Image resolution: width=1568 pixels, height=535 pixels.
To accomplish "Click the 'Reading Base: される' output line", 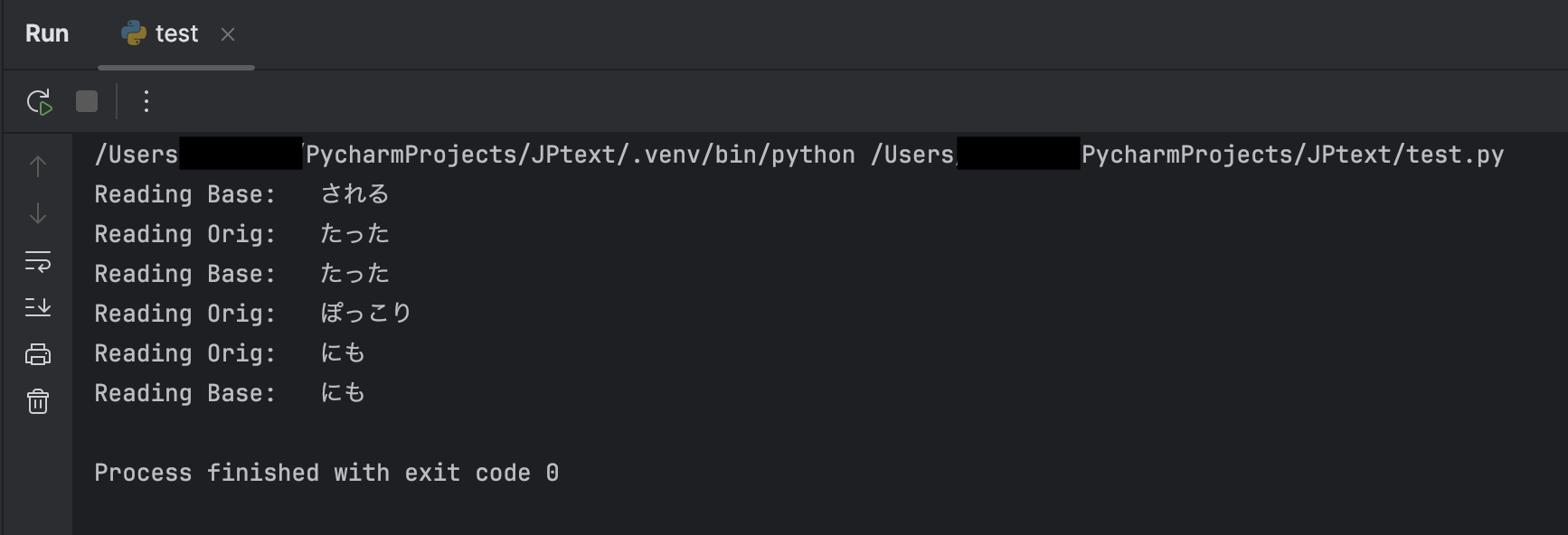I will (x=241, y=195).
